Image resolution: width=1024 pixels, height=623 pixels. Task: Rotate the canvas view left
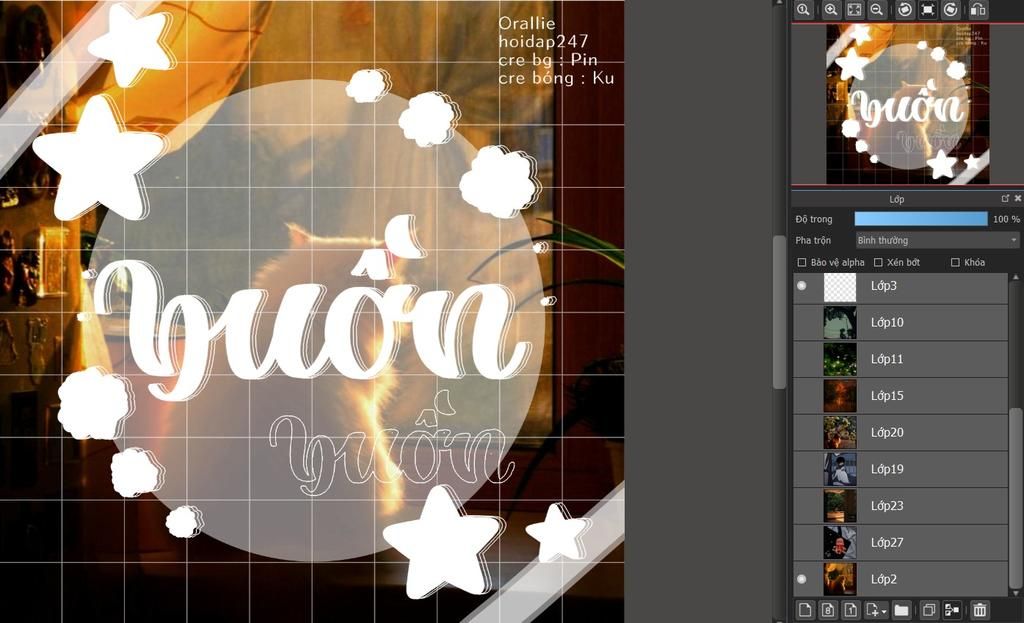point(904,9)
